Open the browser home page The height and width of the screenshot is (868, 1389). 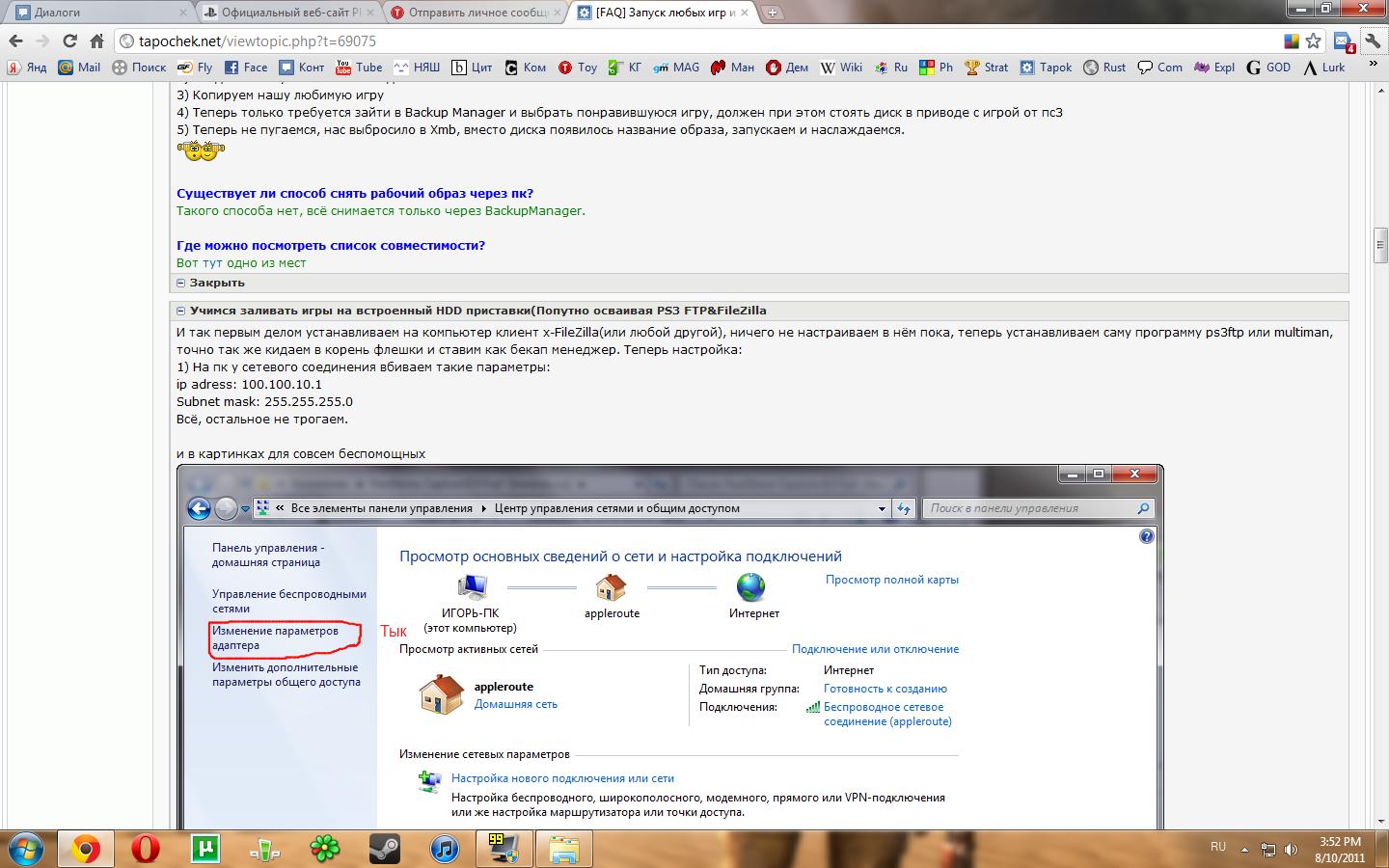pyautogui.click(x=96, y=41)
